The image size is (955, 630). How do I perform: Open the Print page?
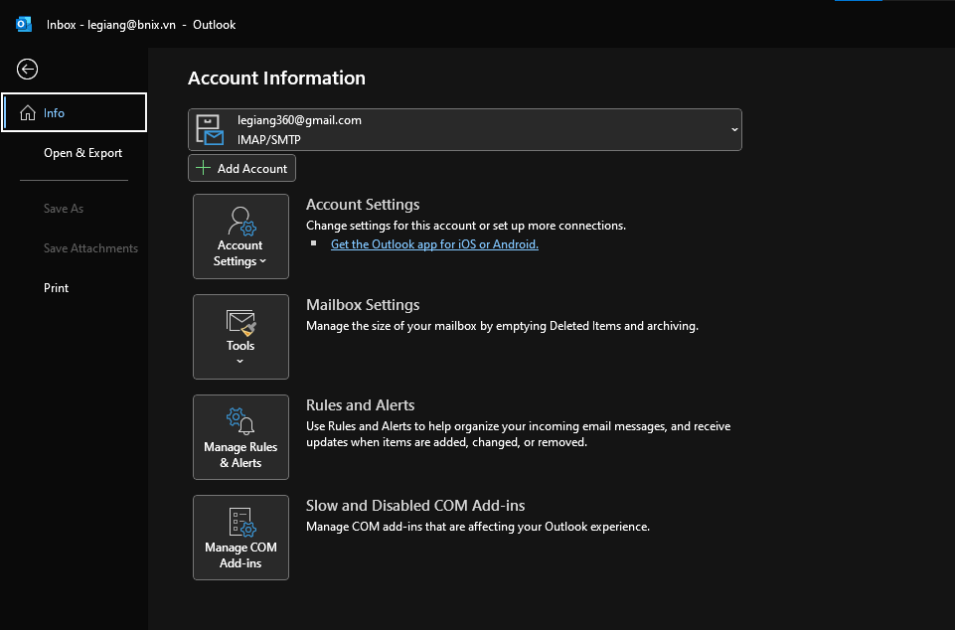(56, 288)
